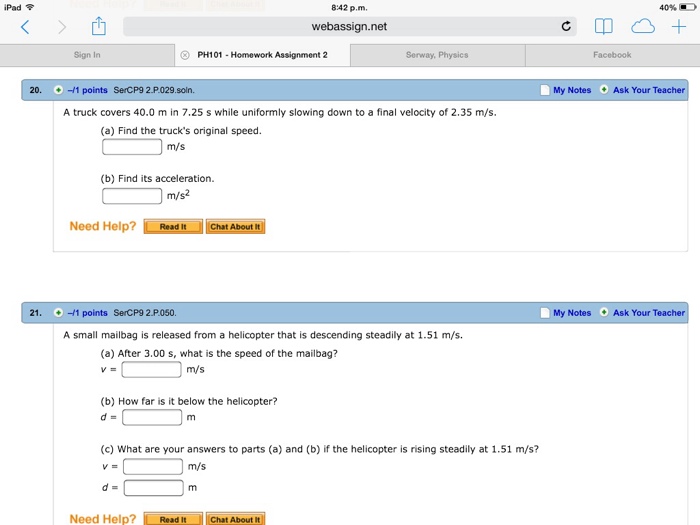
Task: Click Read It button for question 20
Action: [173, 227]
